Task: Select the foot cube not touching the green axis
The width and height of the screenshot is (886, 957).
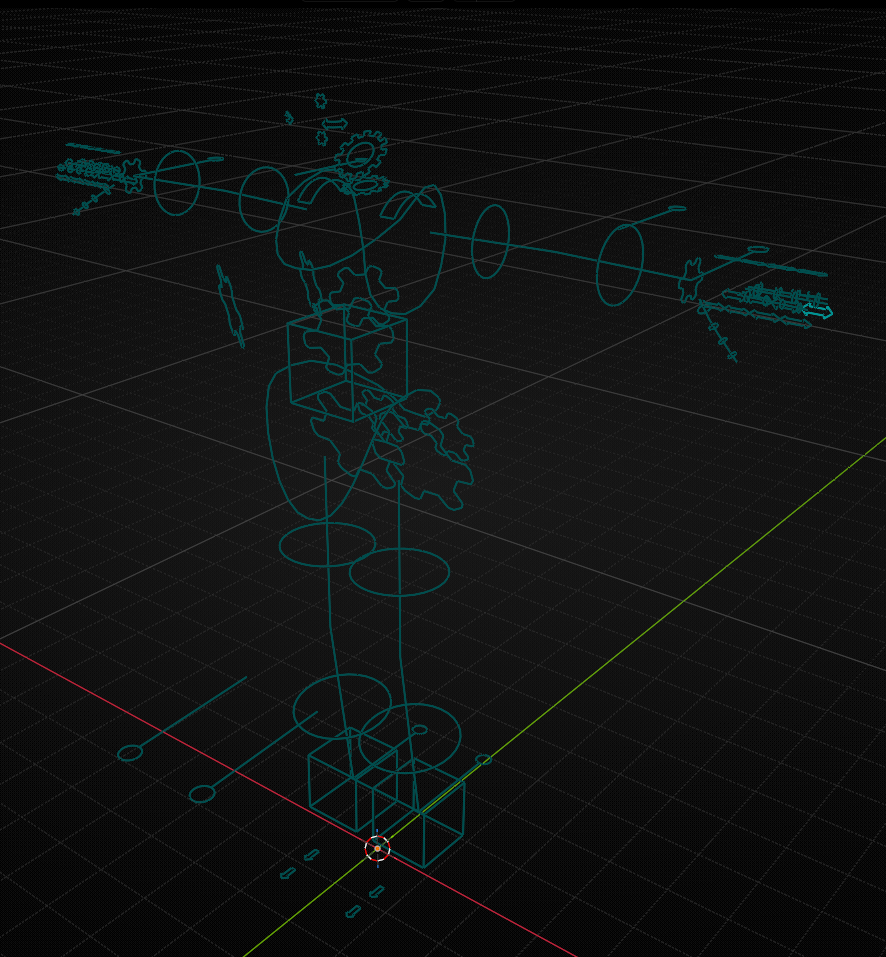Action: pyautogui.click(x=353, y=780)
